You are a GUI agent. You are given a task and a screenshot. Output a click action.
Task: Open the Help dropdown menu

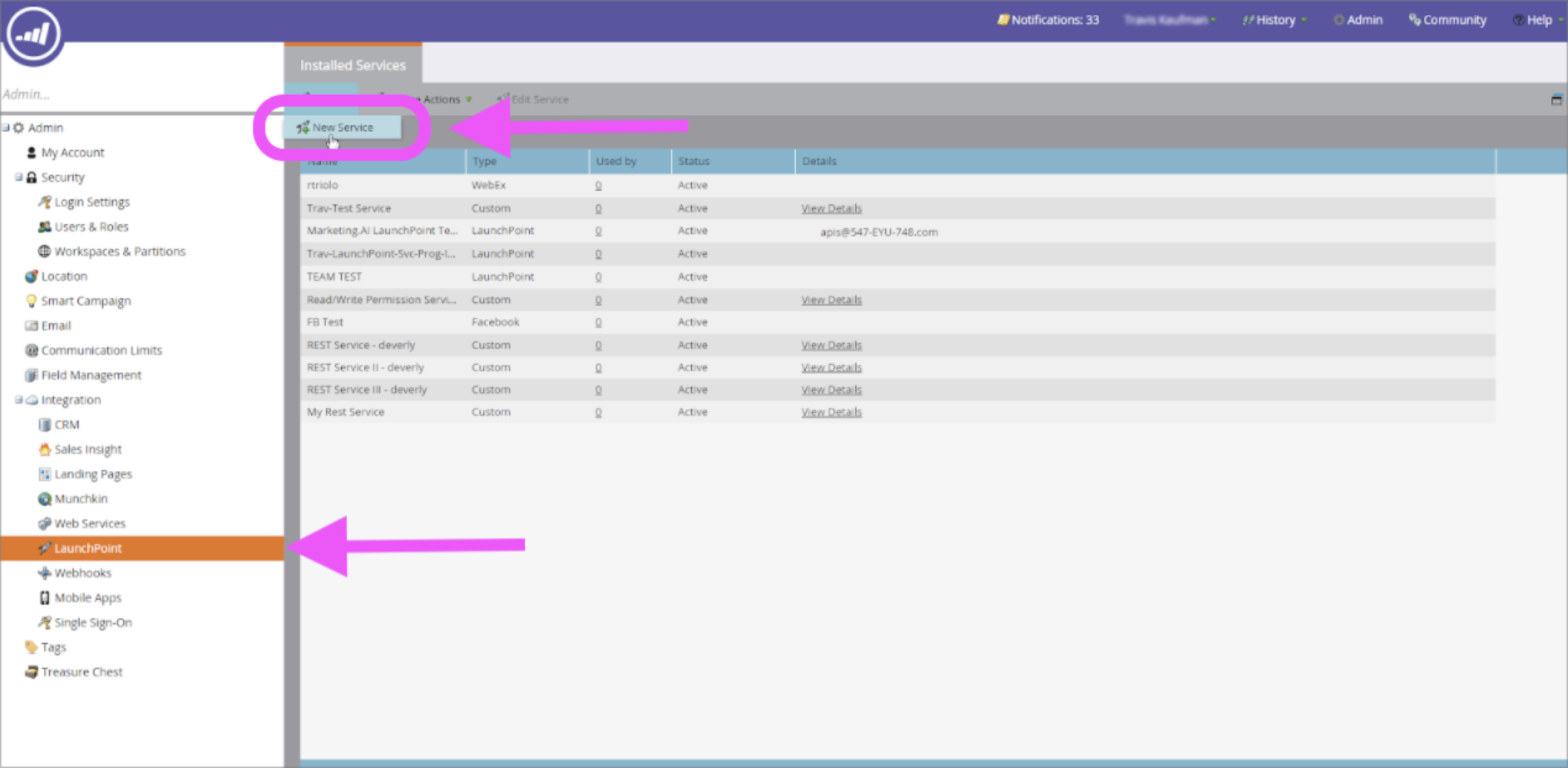[1538, 20]
